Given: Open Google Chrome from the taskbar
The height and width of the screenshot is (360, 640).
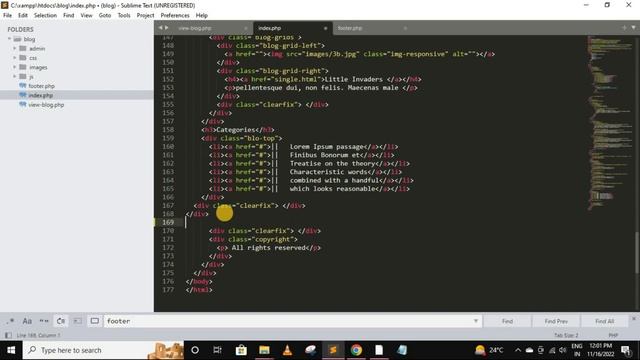Looking at the screenshot, I should (x=356, y=350).
